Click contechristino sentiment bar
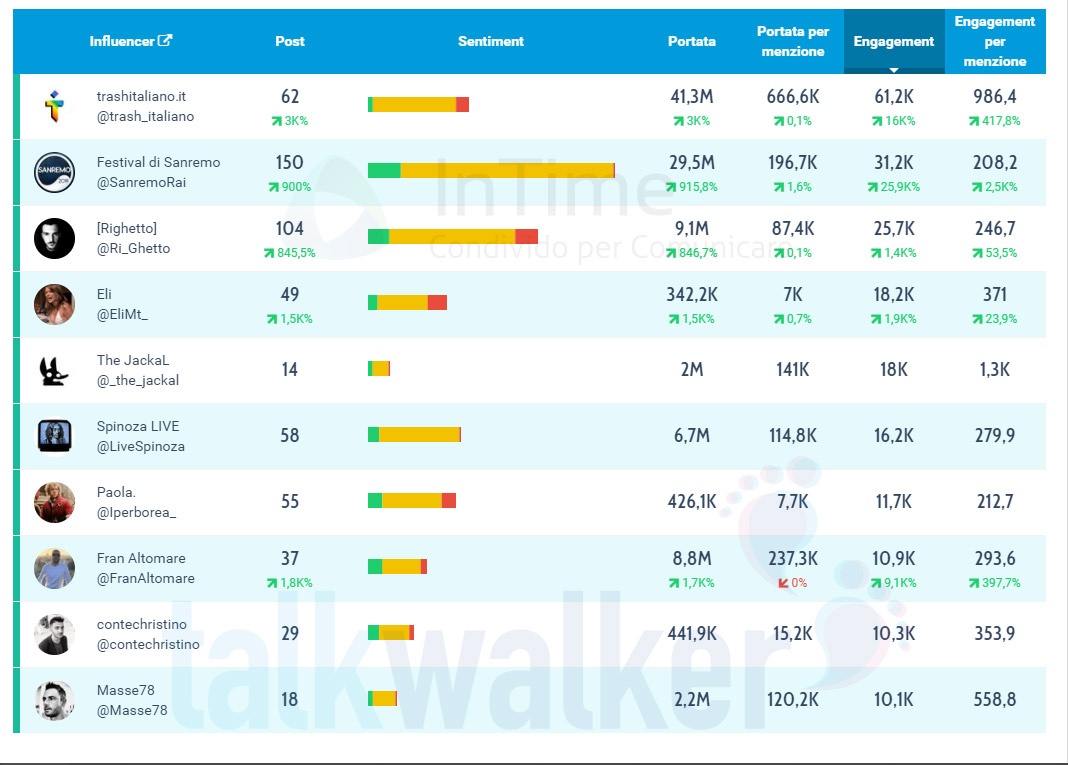This screenshot has height=765, width=1068. coord(391,632)
